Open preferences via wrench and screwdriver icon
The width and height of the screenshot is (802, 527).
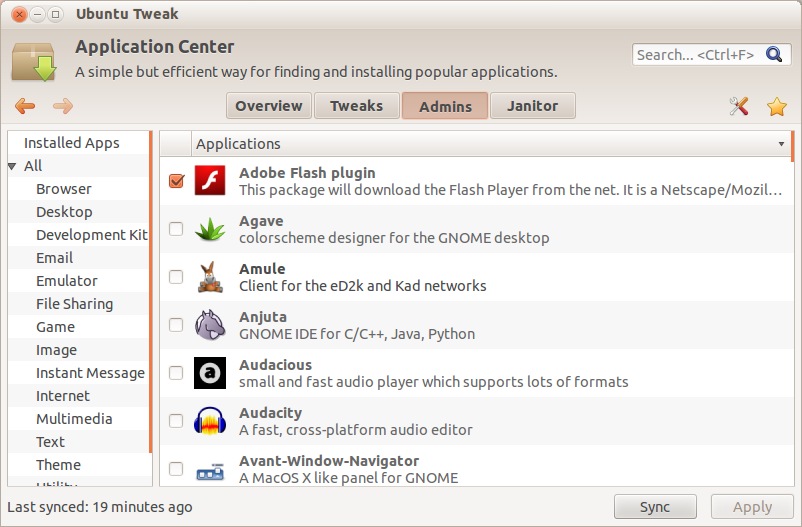[x=739, y=106]
